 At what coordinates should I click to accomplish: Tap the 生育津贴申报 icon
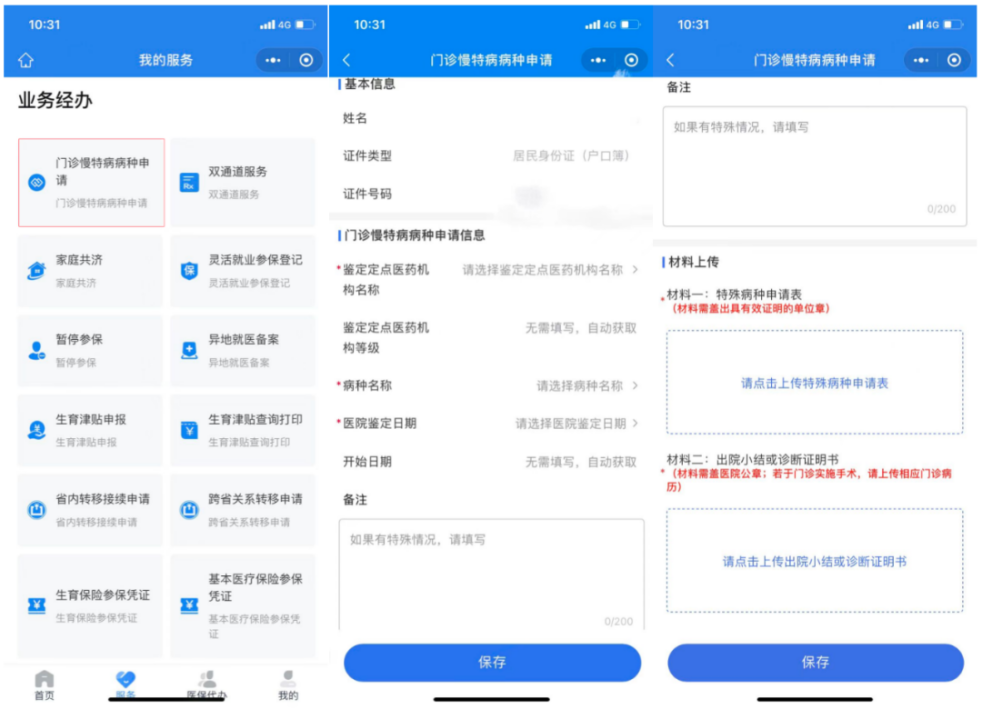37,430
